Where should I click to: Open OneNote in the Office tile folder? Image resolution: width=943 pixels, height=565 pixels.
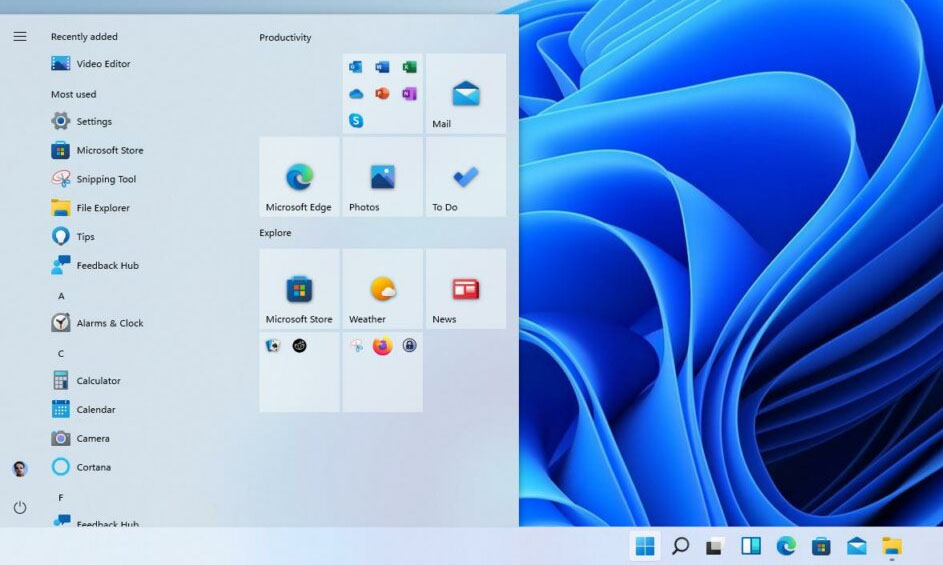click(410, 94)
